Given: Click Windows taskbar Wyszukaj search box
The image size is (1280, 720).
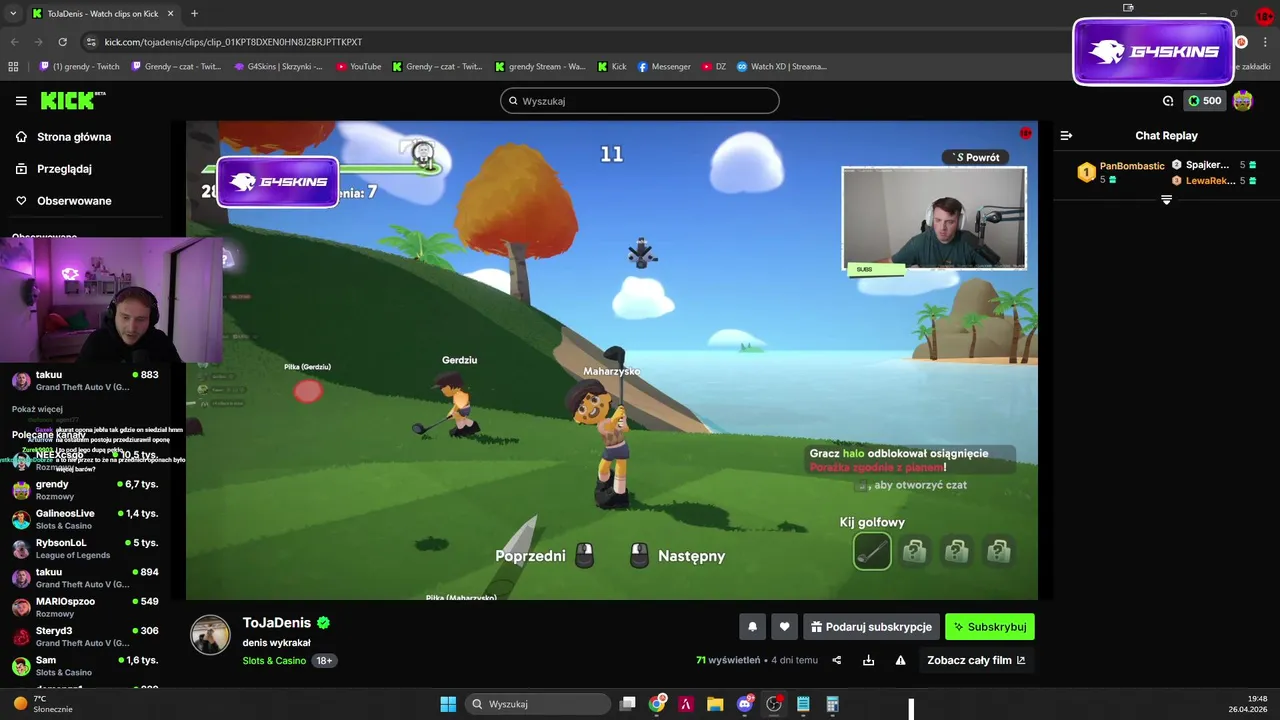Looking at the screenshot, I should coord(539,704).
